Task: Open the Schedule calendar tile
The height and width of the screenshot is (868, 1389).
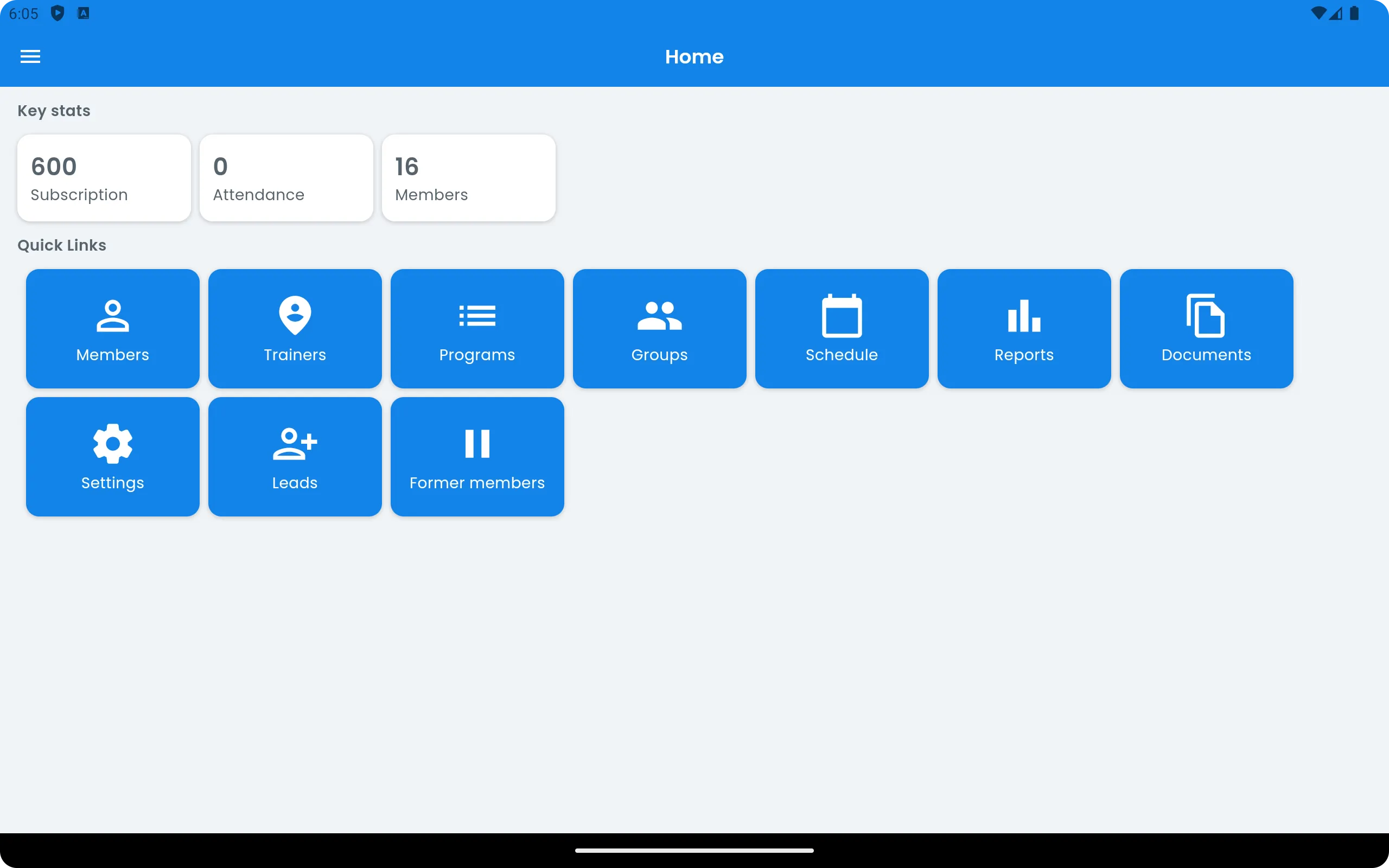Action: tap(842, 328)
